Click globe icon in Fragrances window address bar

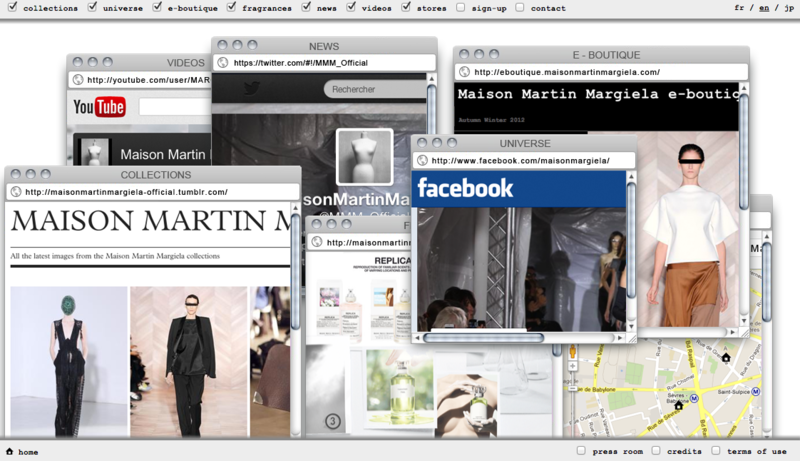(x=317, y=242)
